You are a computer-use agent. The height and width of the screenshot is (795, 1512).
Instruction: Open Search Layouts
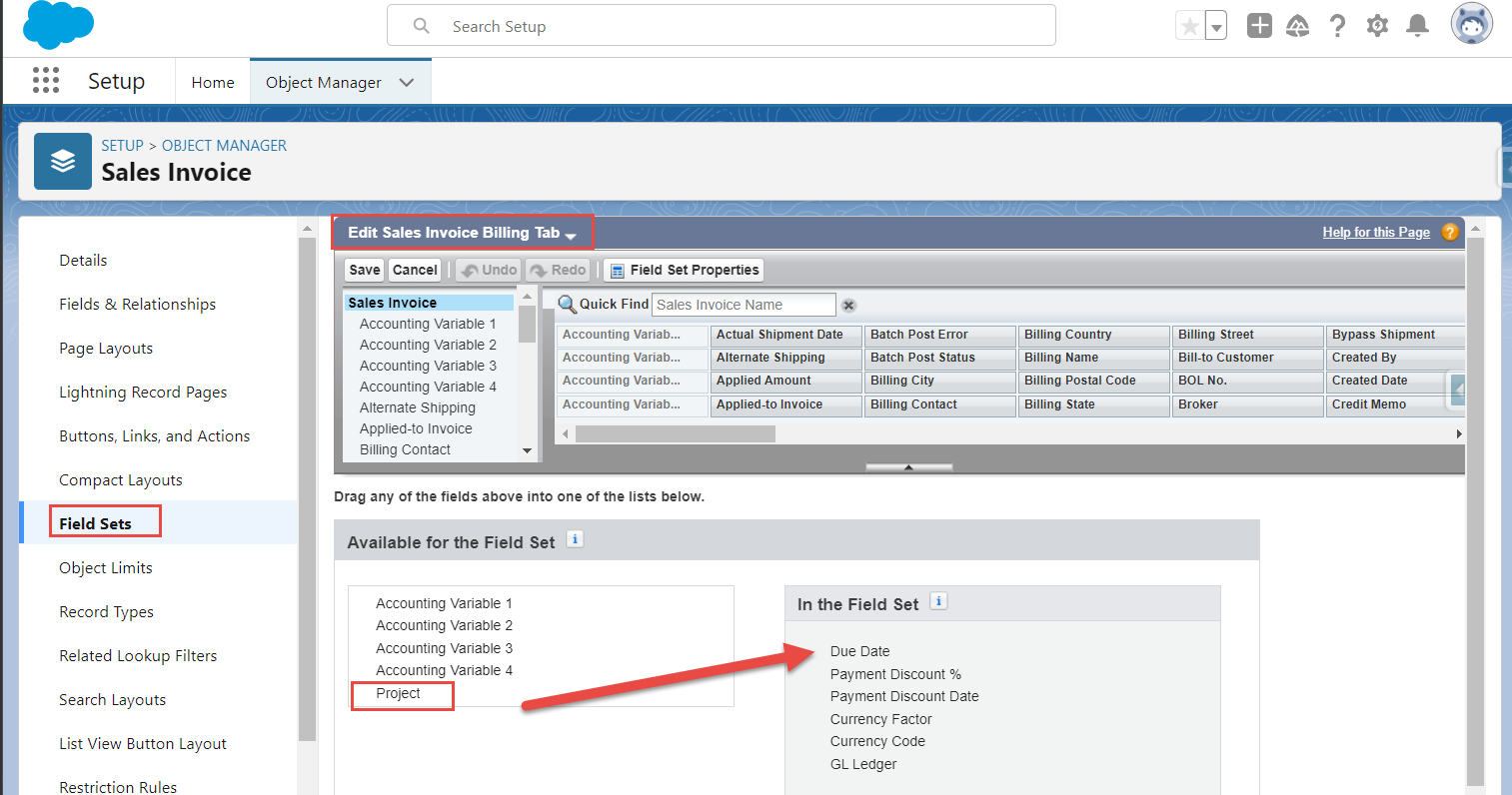pyautogui.click(x=113, y=700)
